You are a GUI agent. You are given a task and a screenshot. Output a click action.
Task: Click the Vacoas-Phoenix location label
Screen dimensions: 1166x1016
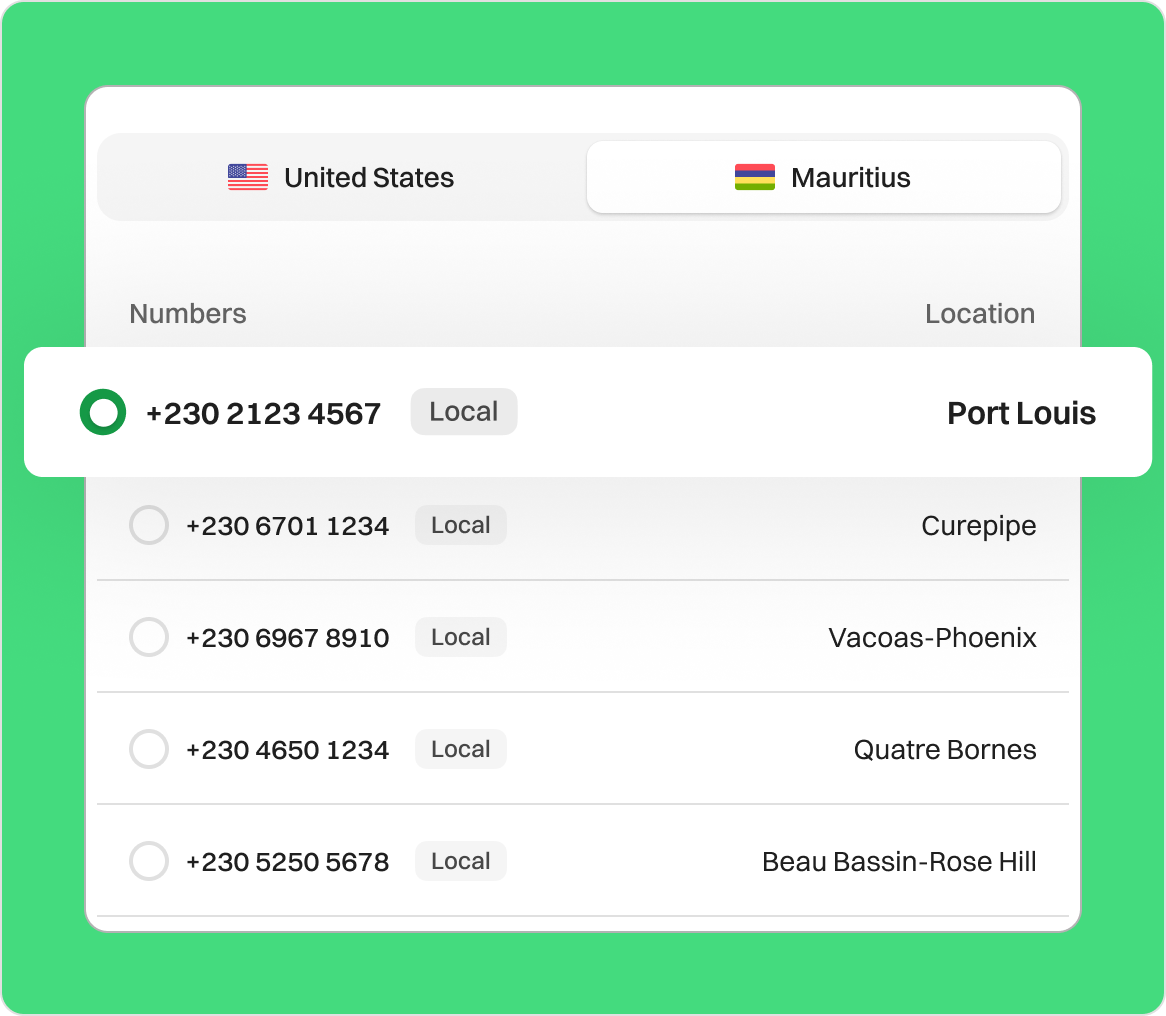pyautogui.click(x=932, y=638)
